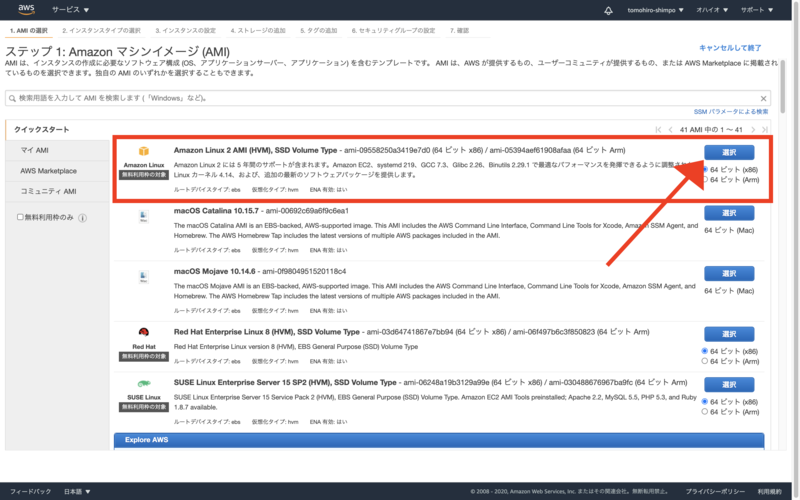Switch to step 1. AMI の選択 tab
Screen dimensions: 800x500
click(x=29, y=31)
